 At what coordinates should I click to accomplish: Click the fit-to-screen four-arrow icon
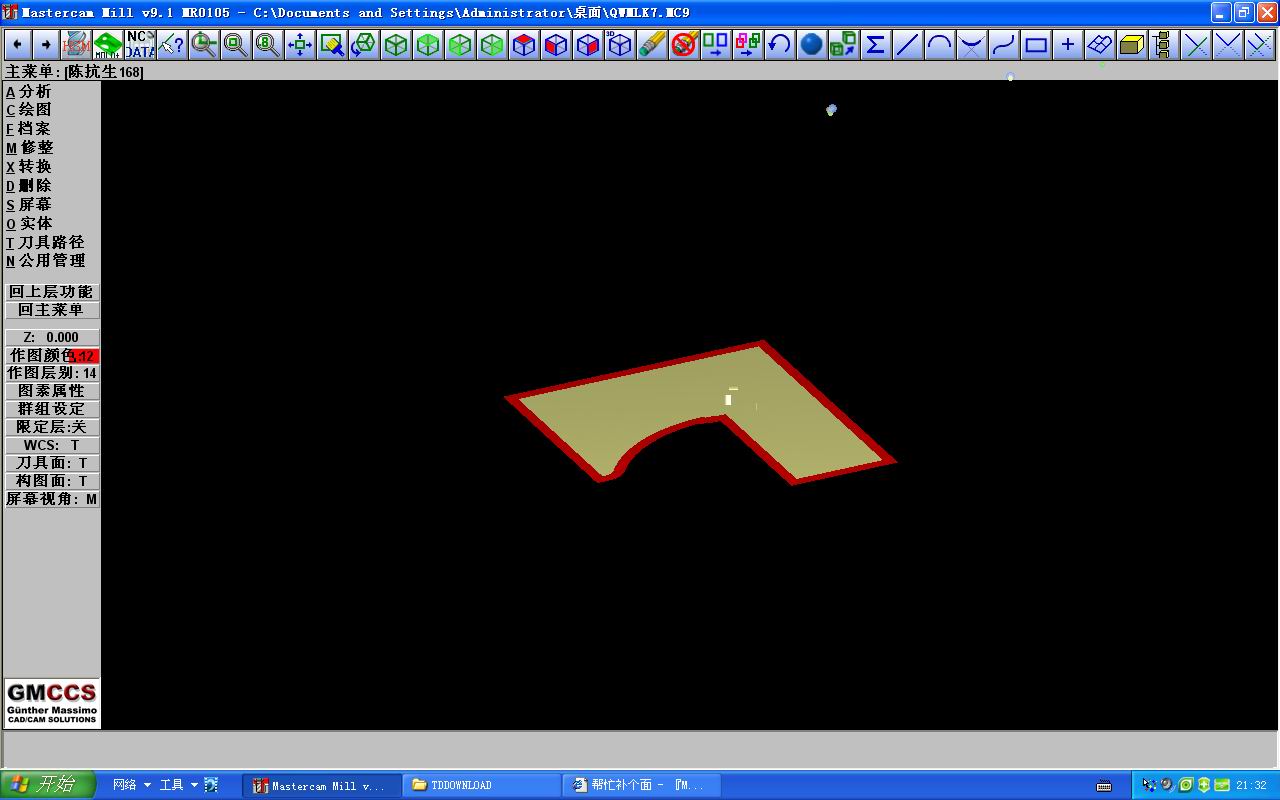(300, 45)
